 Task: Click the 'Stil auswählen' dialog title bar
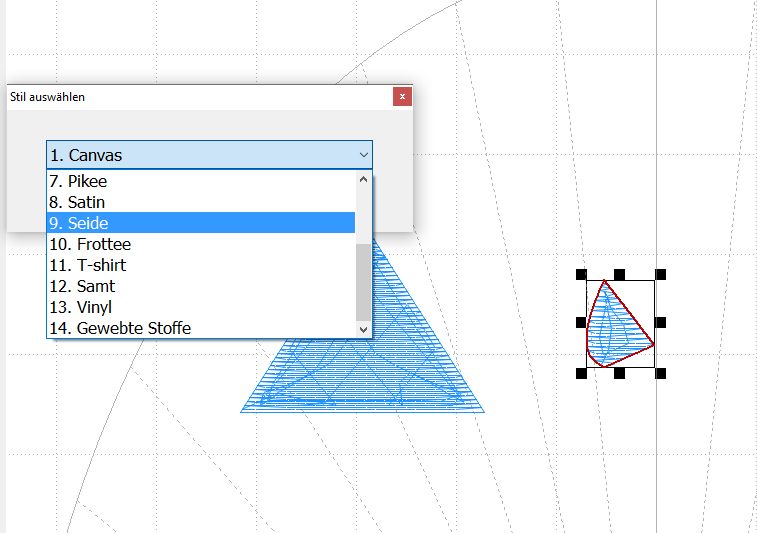(210, 97)
